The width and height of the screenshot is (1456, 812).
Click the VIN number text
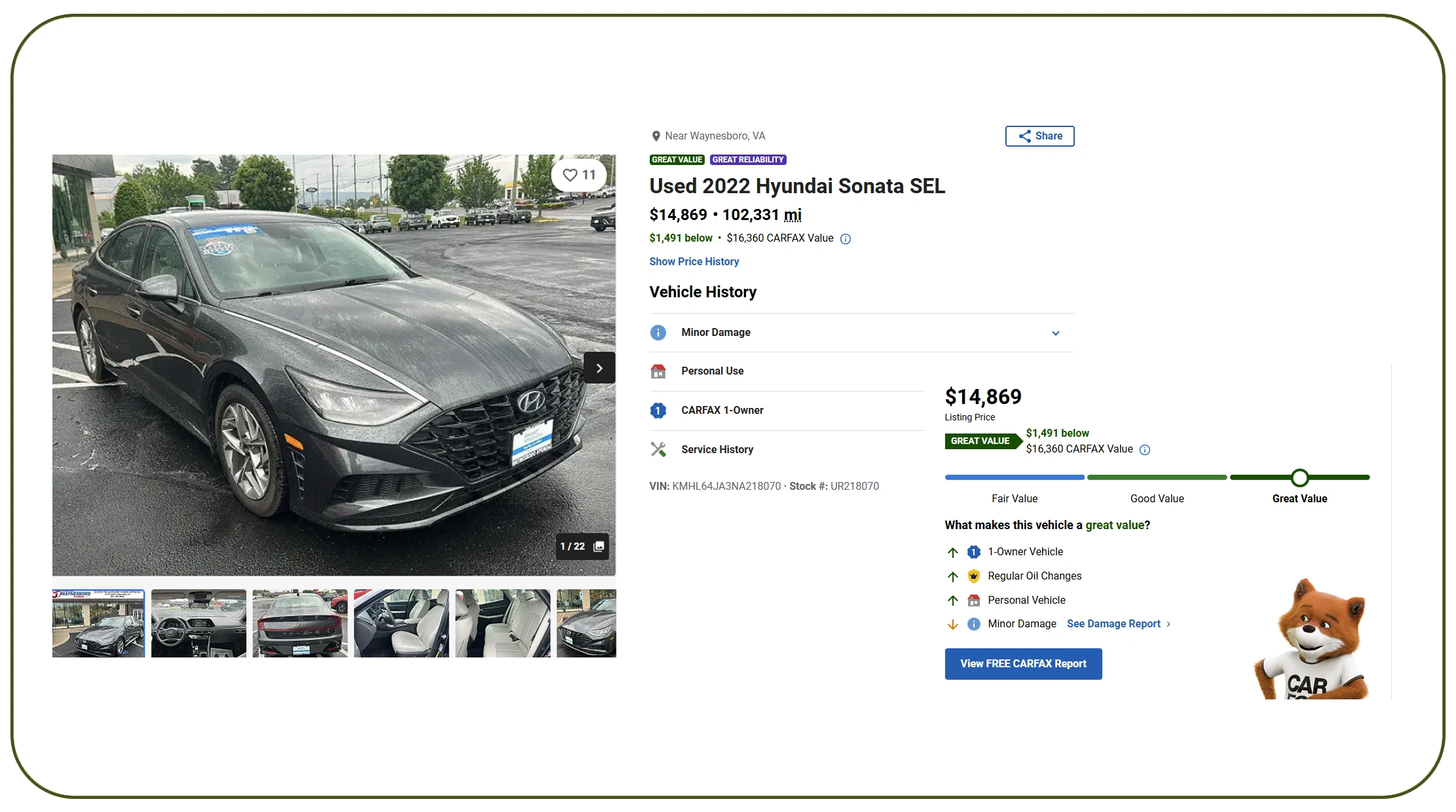pos(726,487)
